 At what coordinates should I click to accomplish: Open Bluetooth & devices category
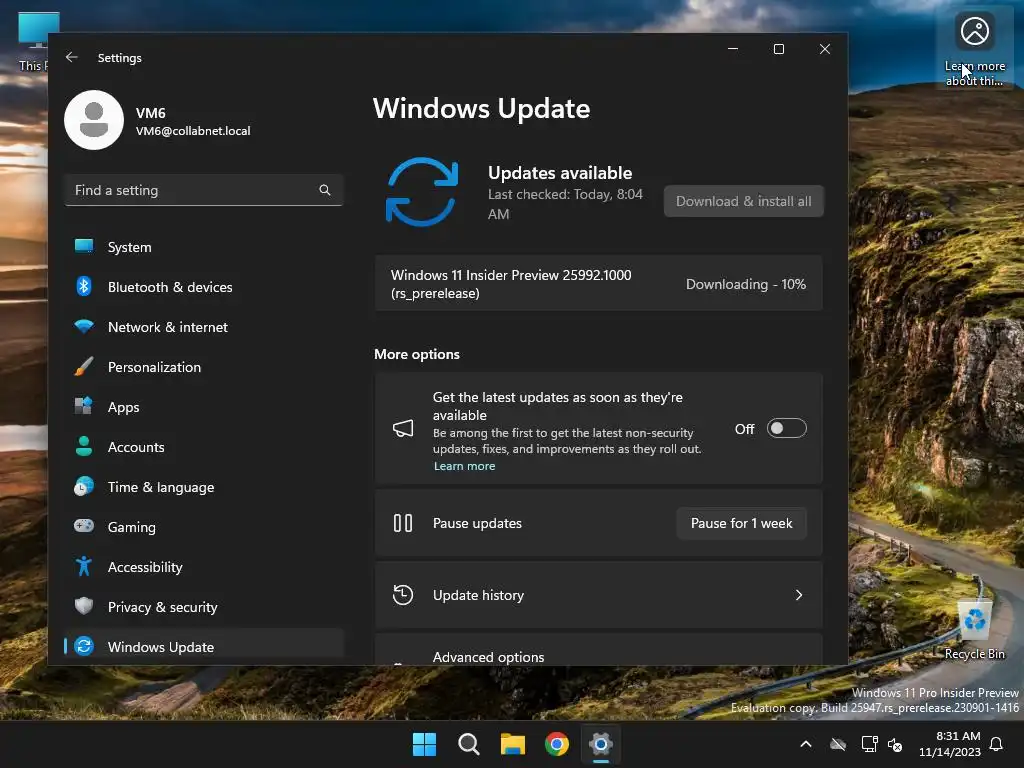(204, 287)
